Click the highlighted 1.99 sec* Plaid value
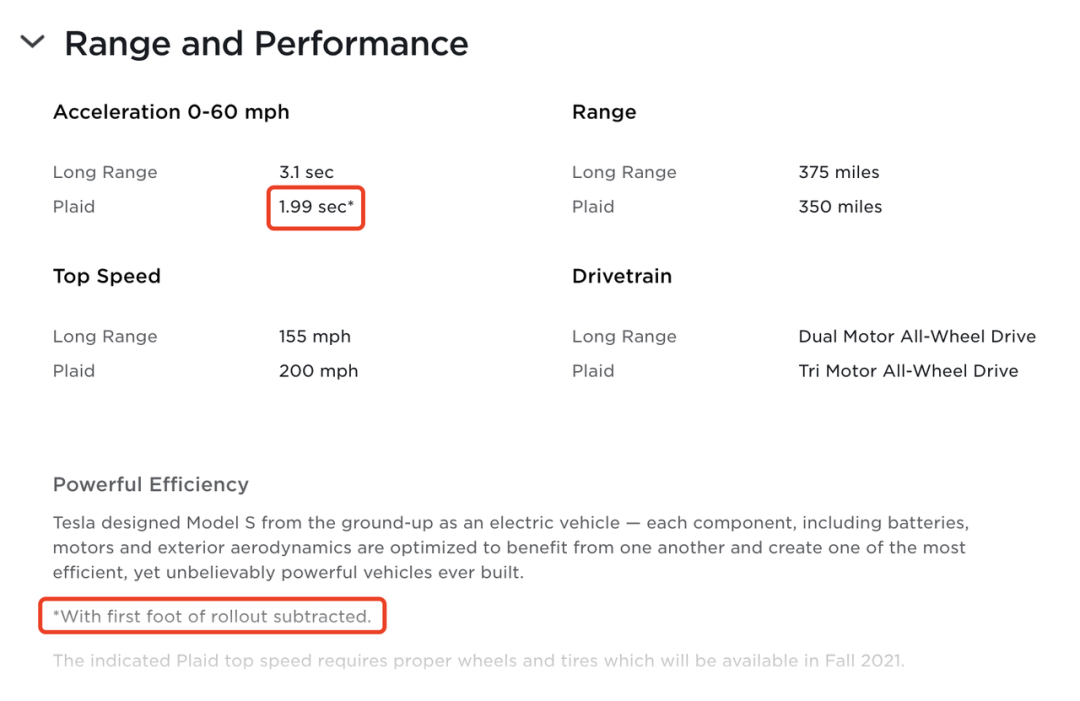 click(x=316, y=207)
